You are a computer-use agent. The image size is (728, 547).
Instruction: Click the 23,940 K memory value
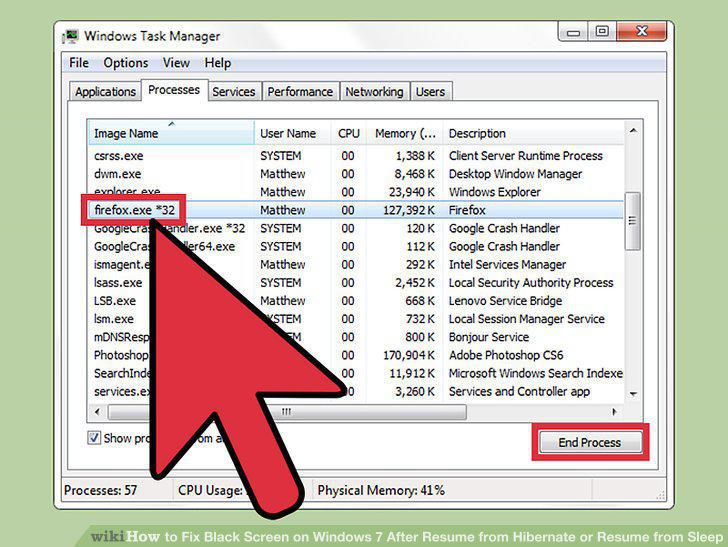(411, 192)
